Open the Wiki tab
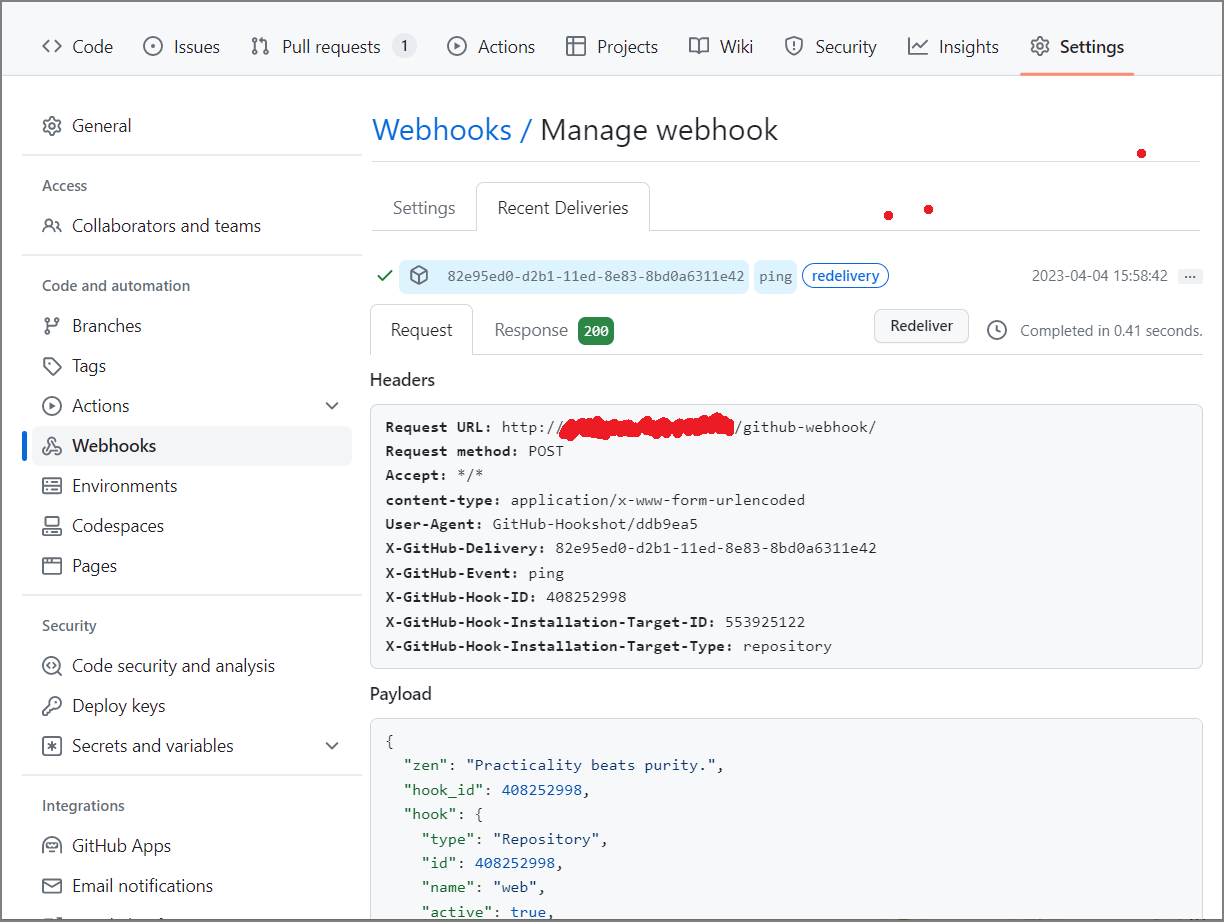This screenshot has height=922, width=1224. tap(721, 46)
